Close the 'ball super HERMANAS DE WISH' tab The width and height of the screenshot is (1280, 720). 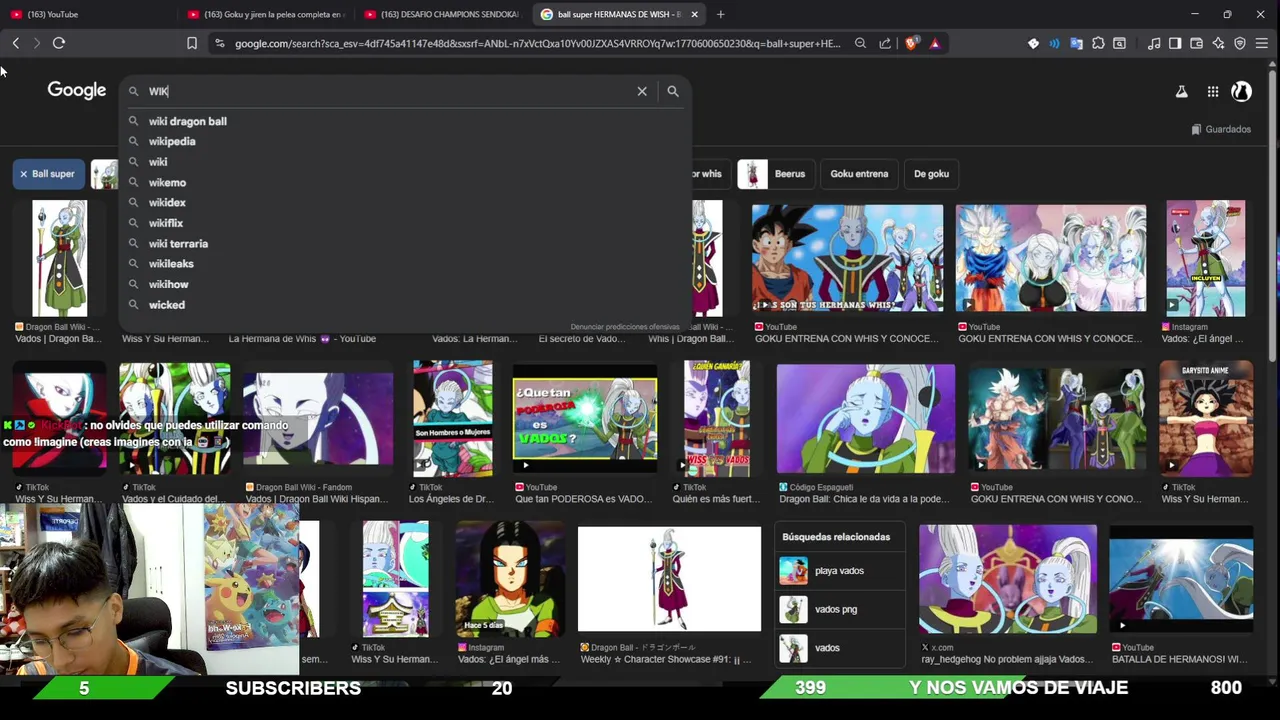click(694, 14)
